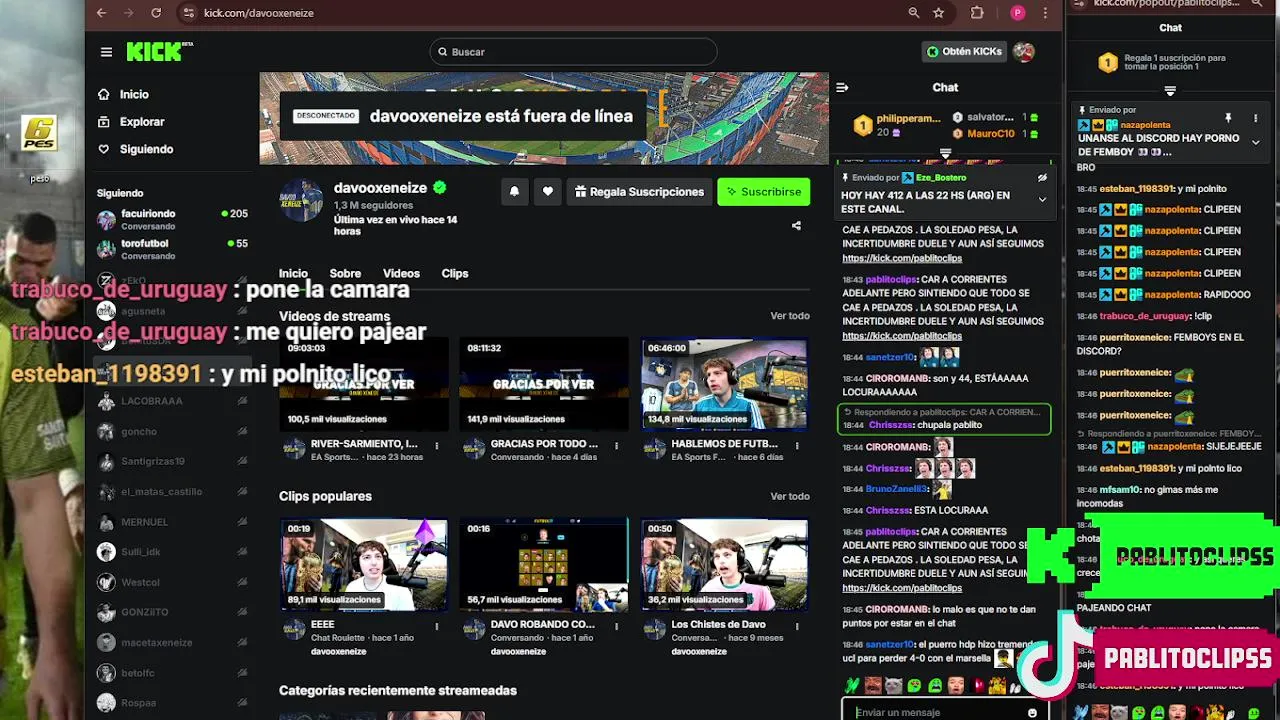Viewport: 1280px width, 720px height.
Task: Open options for Los Chistes de Davo clip
Action: click(x=797, y=626)
